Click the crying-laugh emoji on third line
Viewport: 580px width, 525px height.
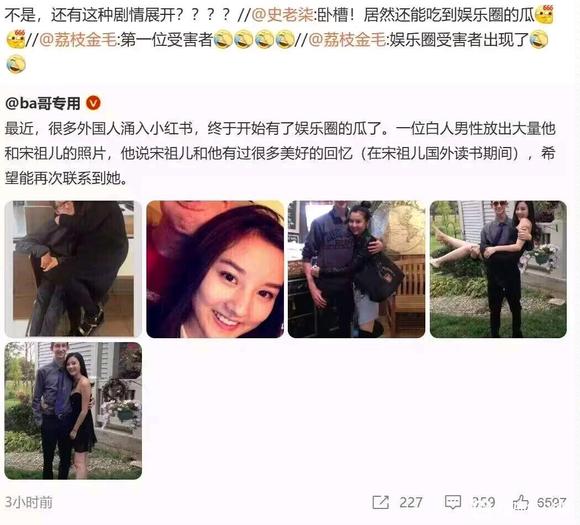[16, 64]
